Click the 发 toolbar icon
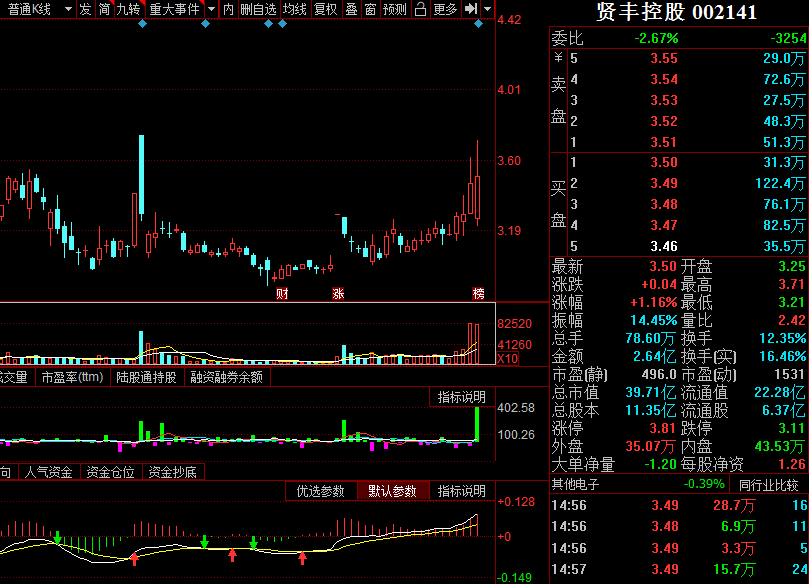 [x=85, y=9]
